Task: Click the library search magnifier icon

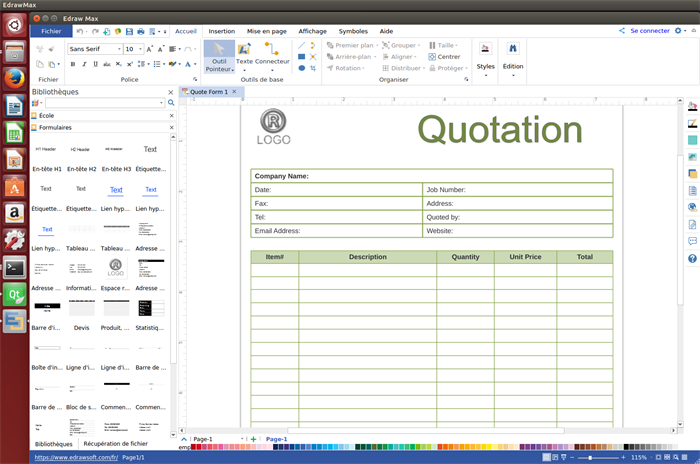Action: click(x=171, y=103)
